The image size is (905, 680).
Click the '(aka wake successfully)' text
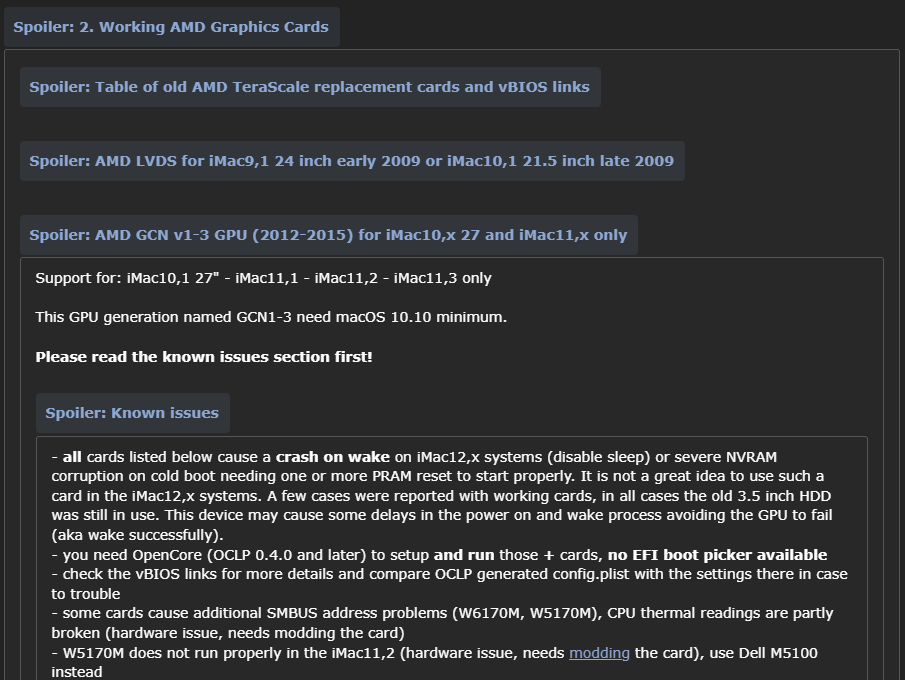pos(123,535)
